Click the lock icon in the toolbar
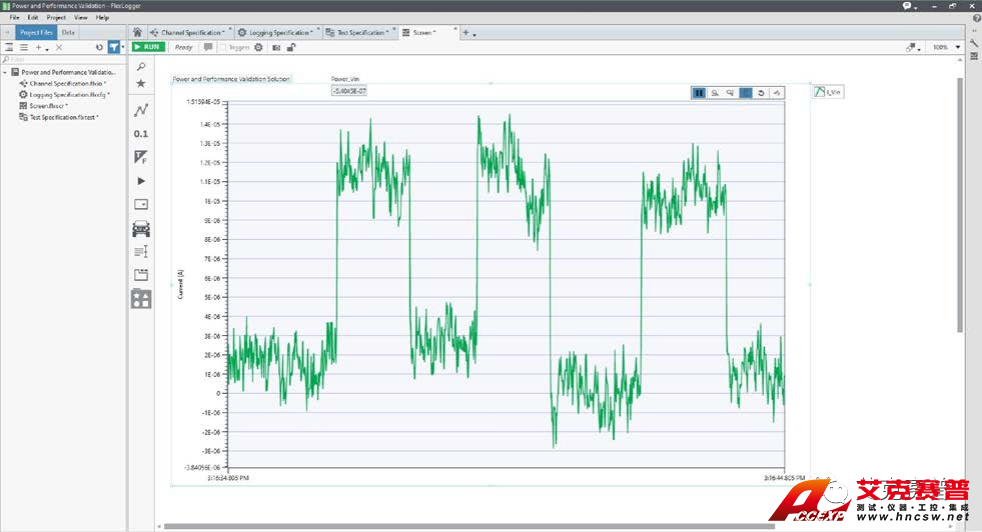 click(x=291, y=47)
